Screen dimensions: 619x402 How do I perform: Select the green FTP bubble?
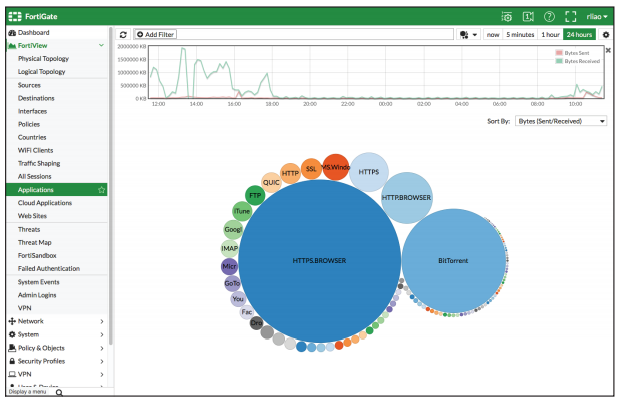click(x=255, y=195)
